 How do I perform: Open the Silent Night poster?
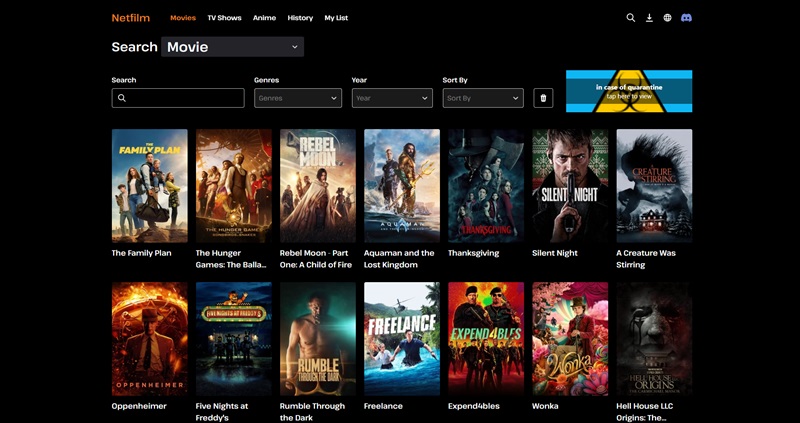[570, 186]
